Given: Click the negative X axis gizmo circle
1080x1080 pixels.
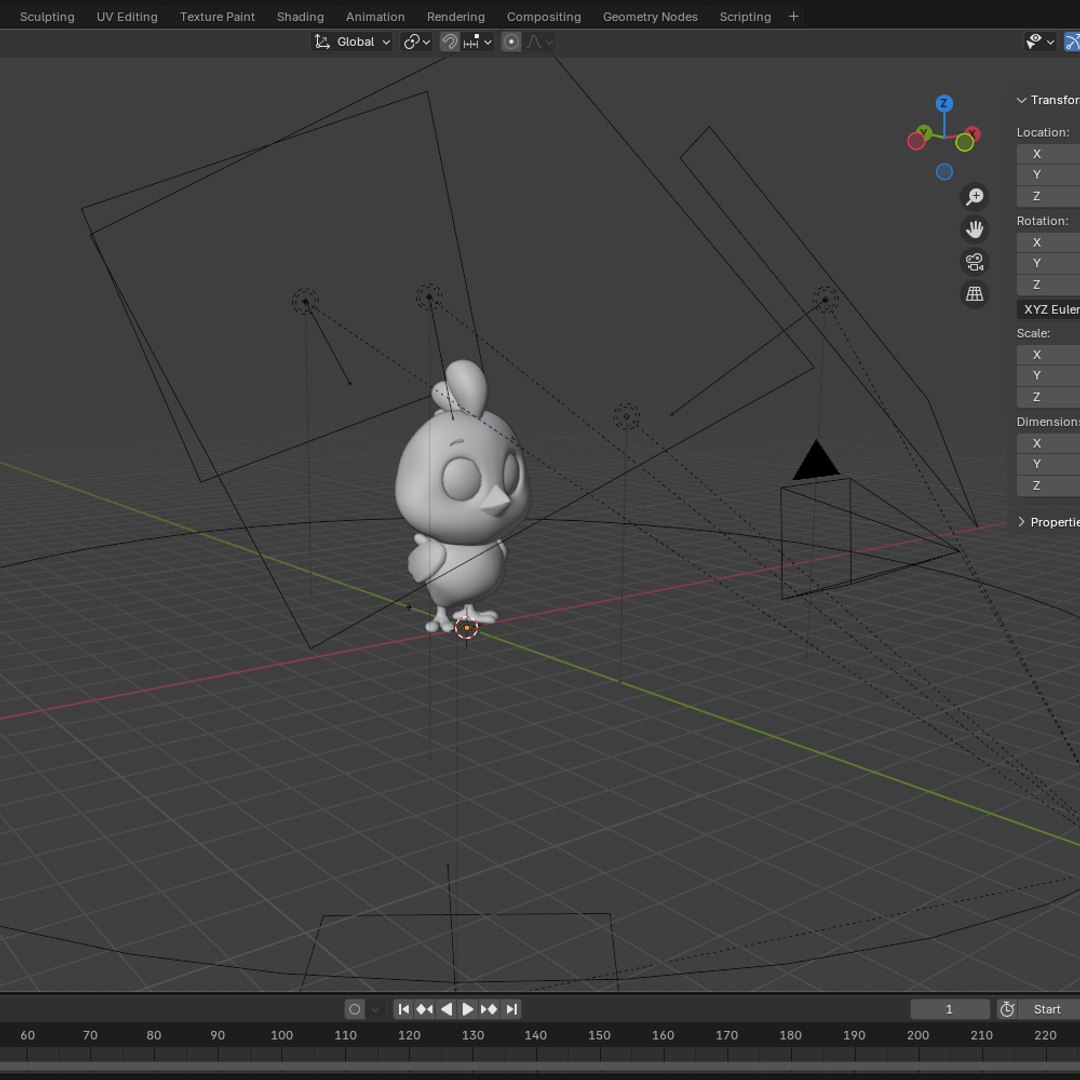Looking at the screenshot, I should pos(916,141).
